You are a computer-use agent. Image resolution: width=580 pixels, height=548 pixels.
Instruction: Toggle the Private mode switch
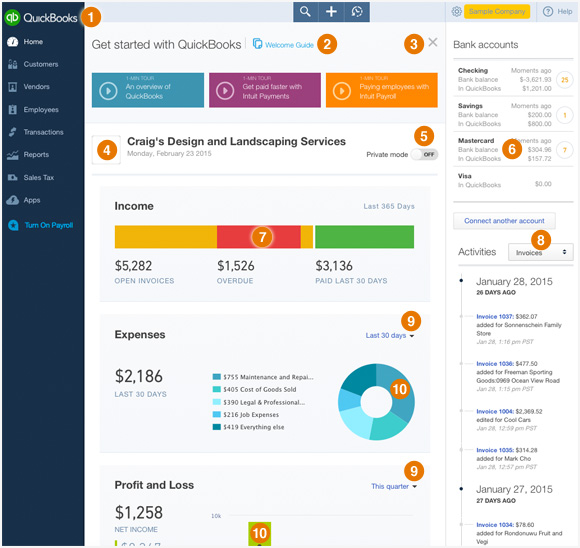pos(425,154)
